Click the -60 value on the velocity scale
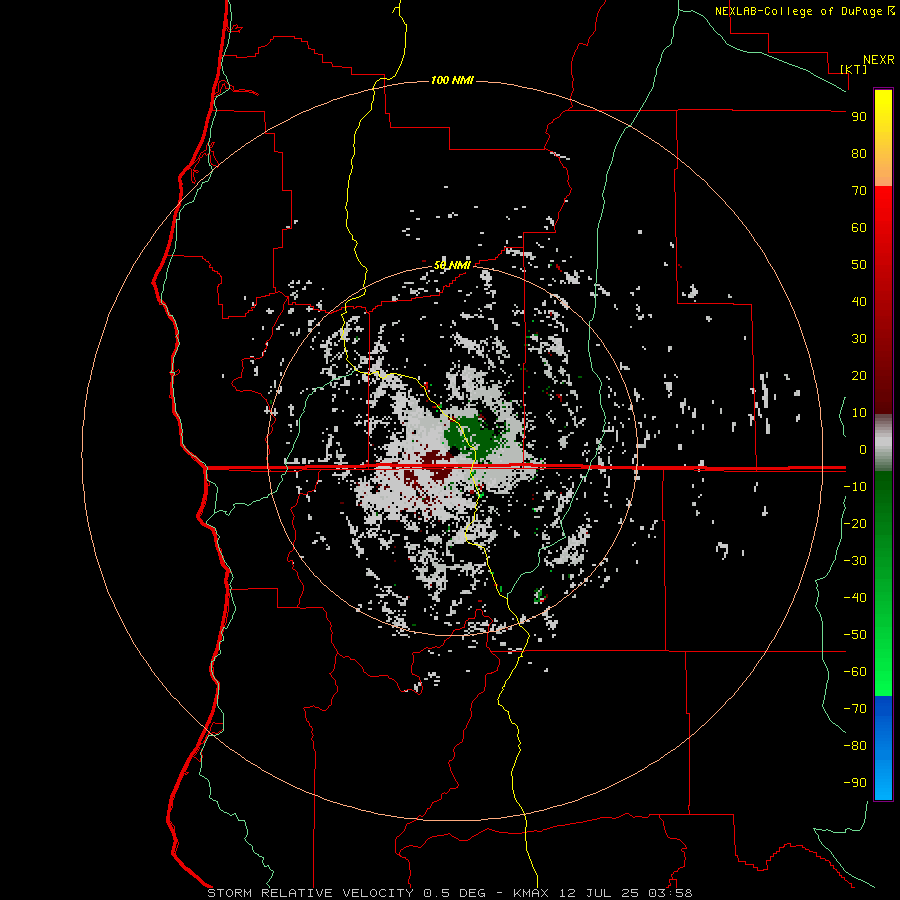 [x=855, y=672]
